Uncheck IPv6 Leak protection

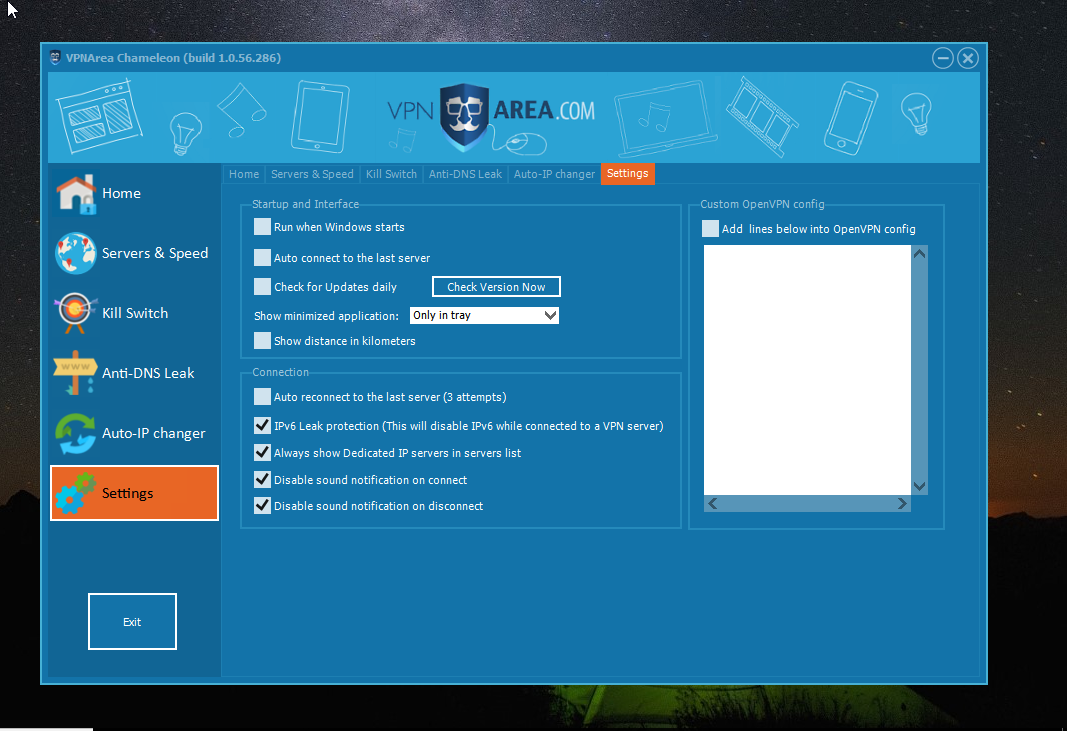click(x=262, y=425)
